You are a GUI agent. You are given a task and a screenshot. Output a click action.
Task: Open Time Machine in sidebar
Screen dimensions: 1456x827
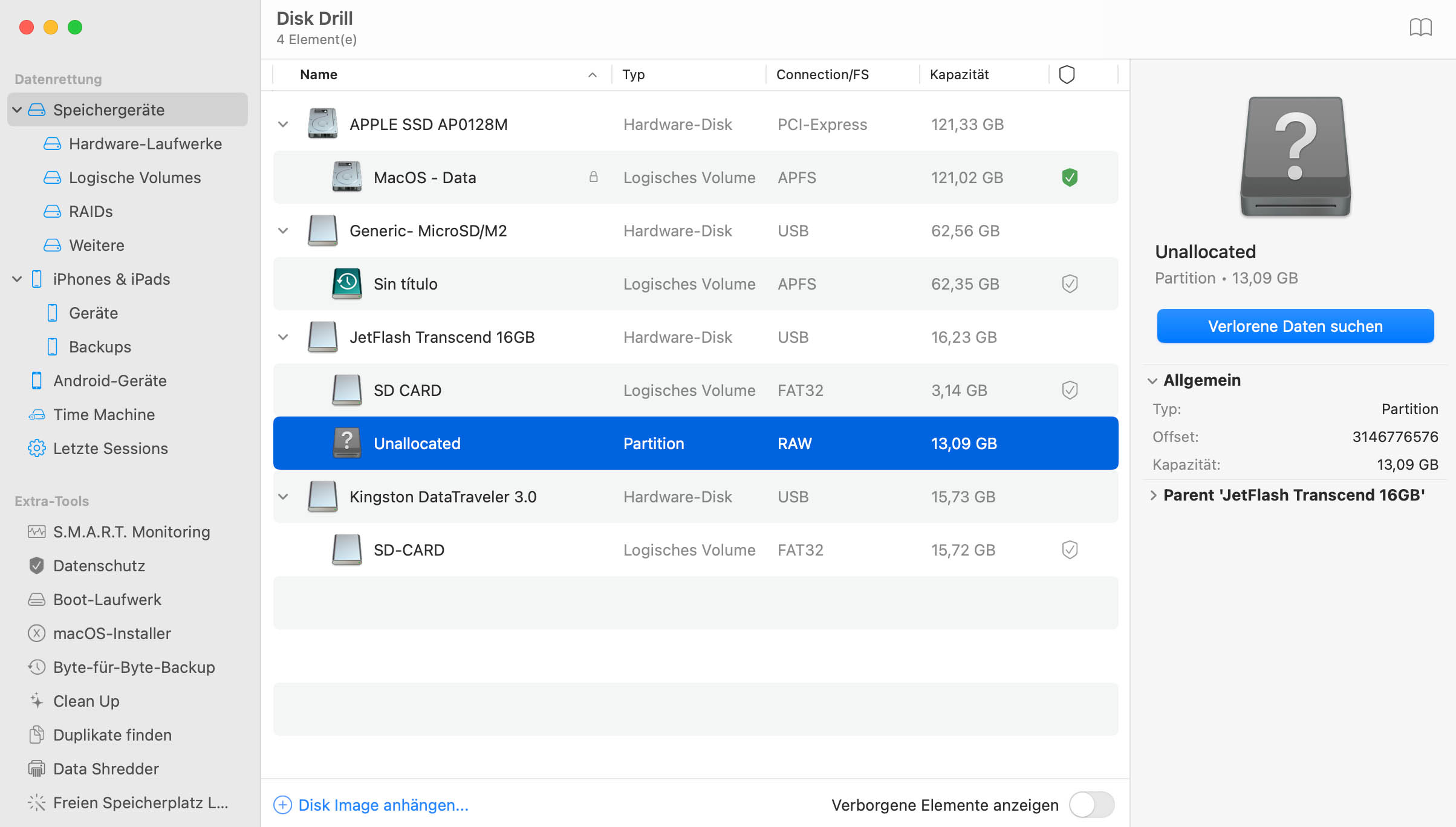(x=91, y=415)
